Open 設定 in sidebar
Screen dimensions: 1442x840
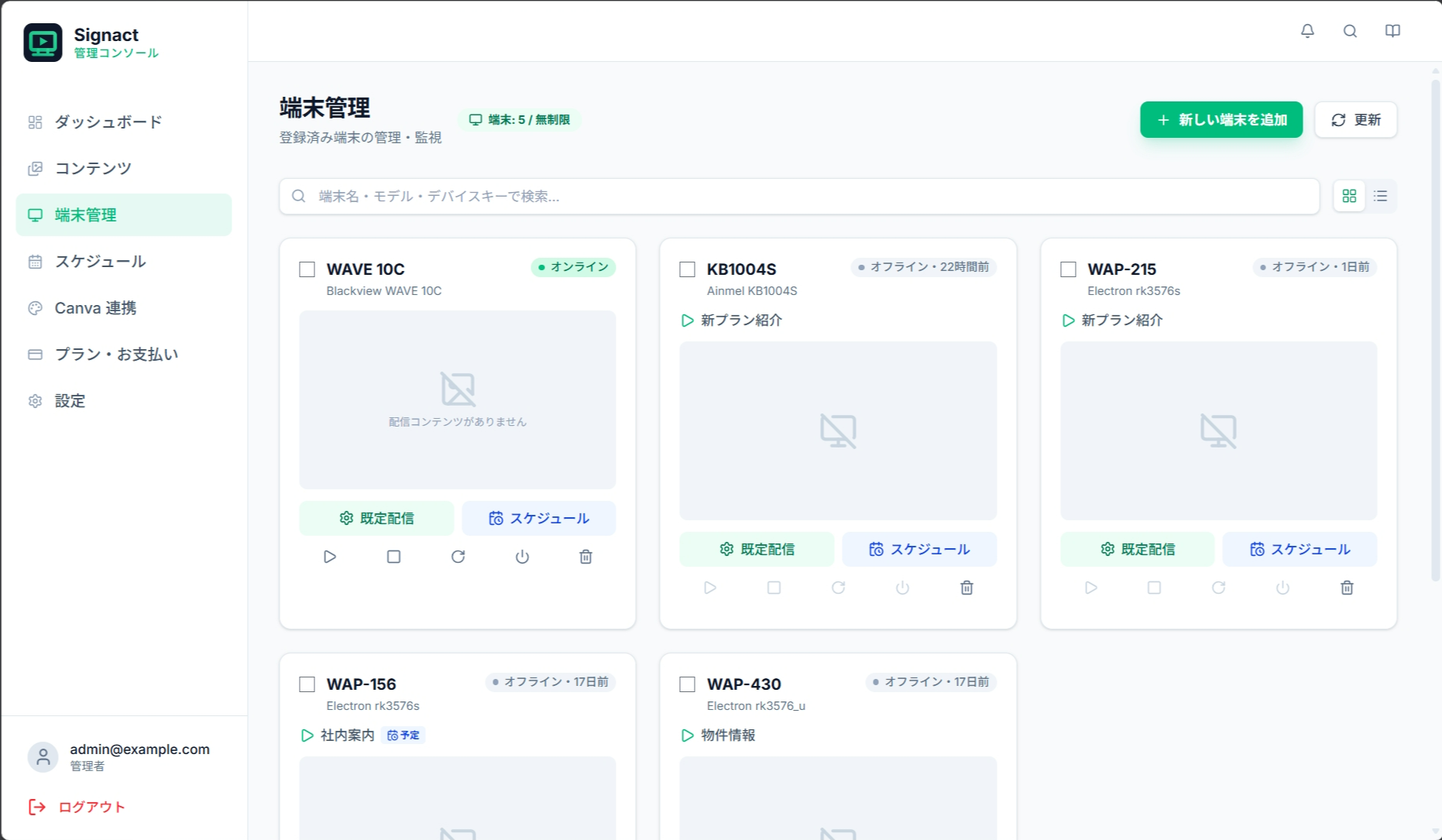(124, 401)
